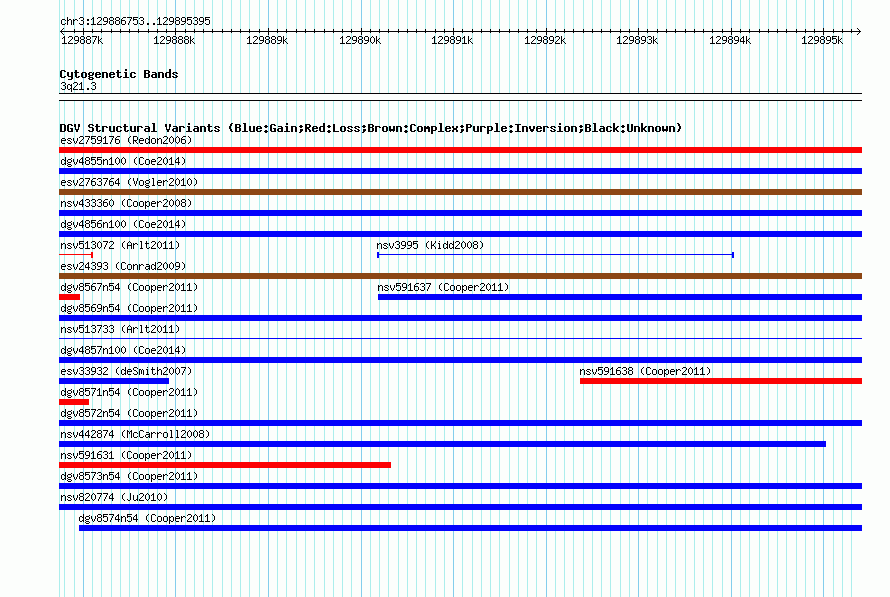
Task: Open esv24393 (Conrad2009) label
Action: [x=123, y=266]
